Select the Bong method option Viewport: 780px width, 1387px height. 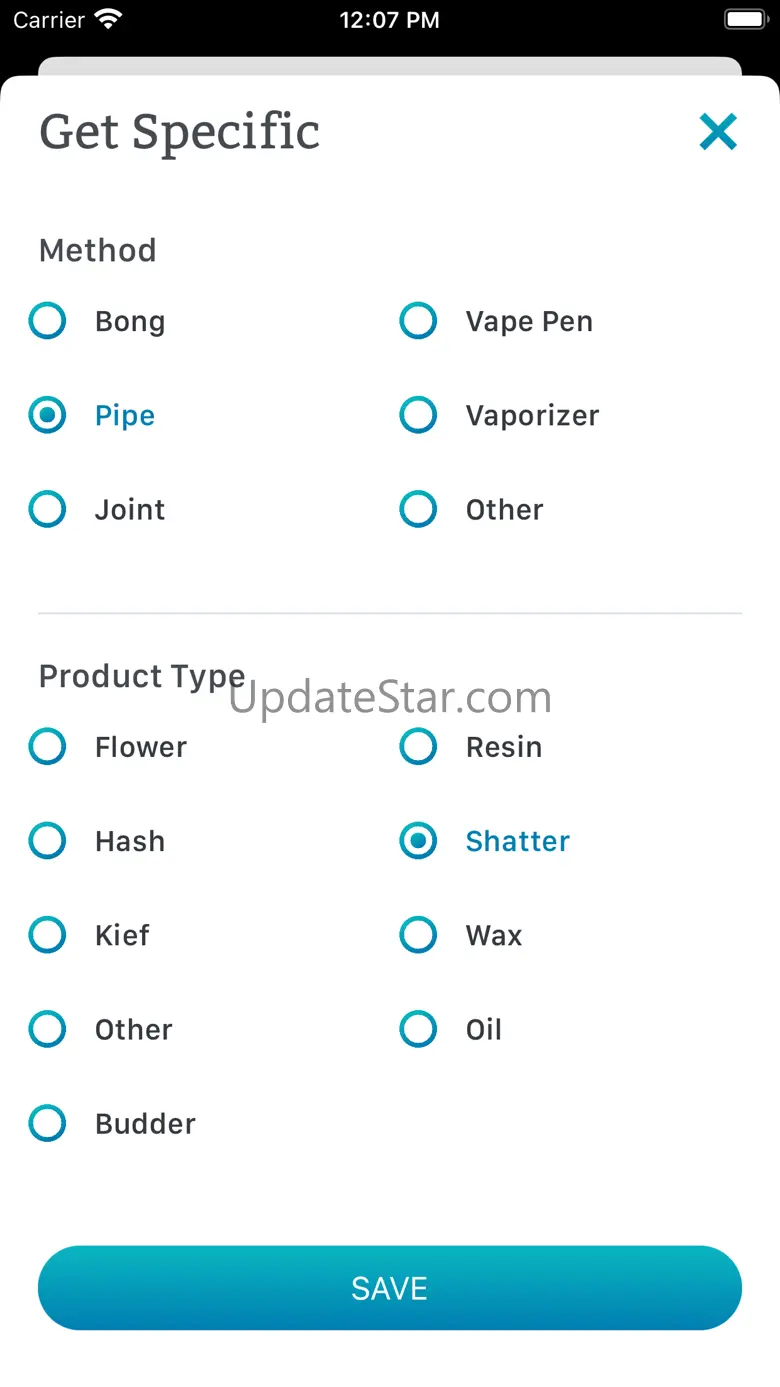(x=47, y=322)
